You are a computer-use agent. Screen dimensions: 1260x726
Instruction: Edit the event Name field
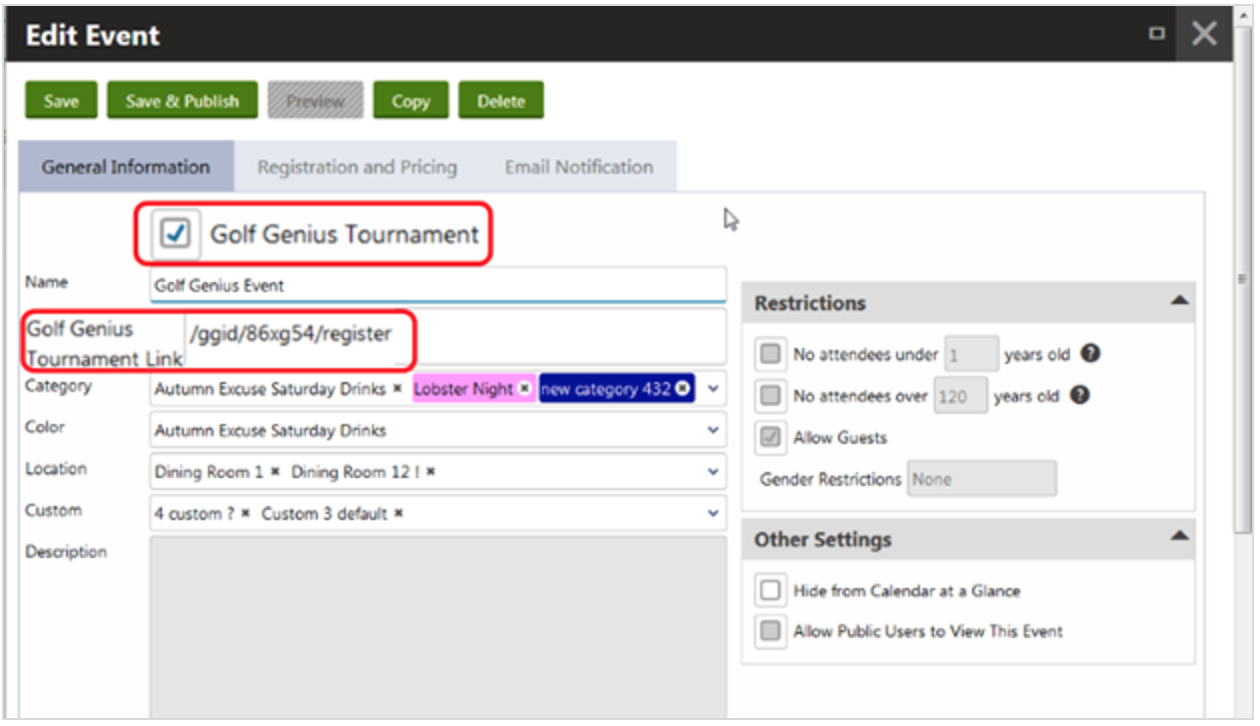438,285
